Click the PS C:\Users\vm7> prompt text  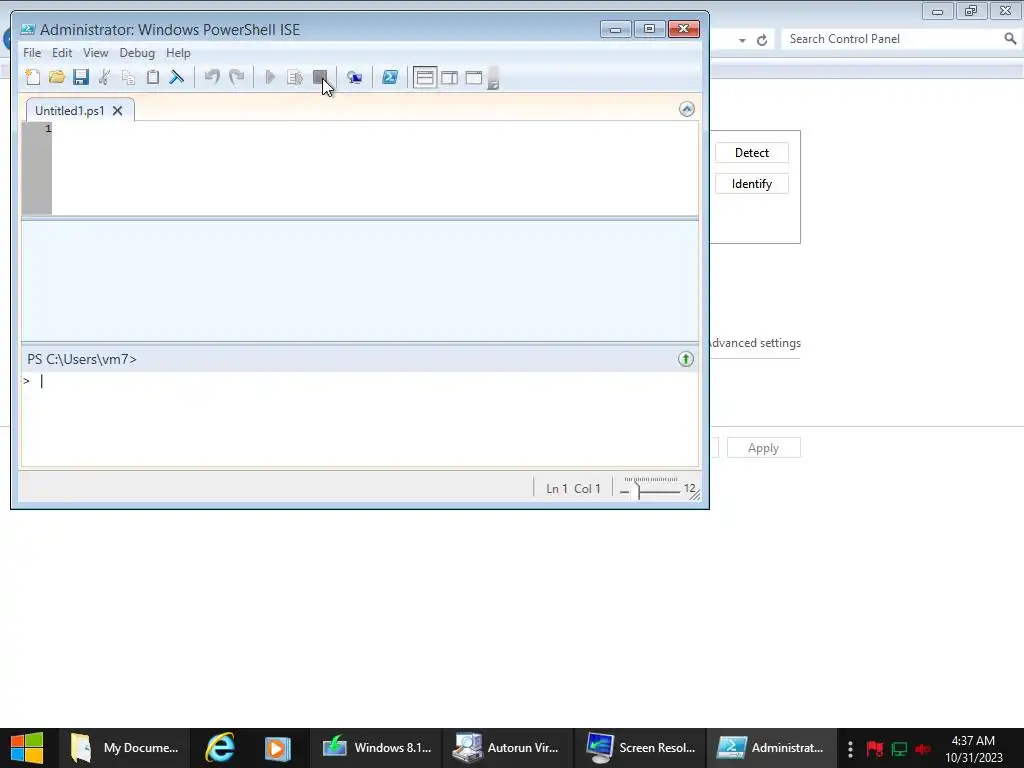[x=82, y=359]
